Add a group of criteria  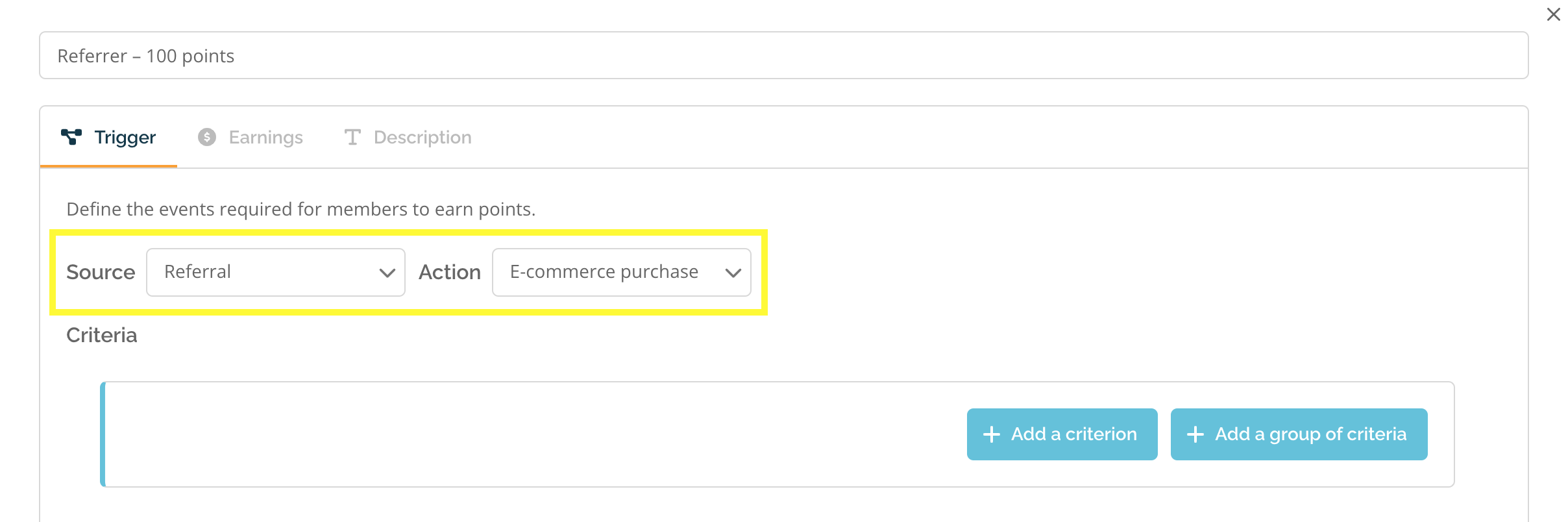(1299, 434)
